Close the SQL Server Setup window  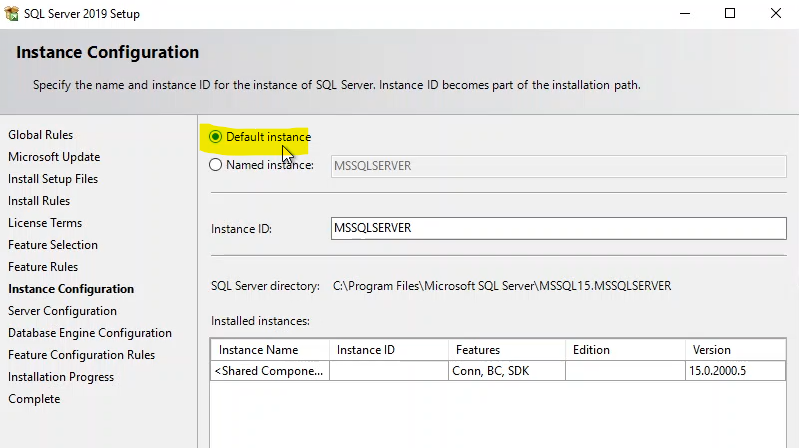click(776, 13)
